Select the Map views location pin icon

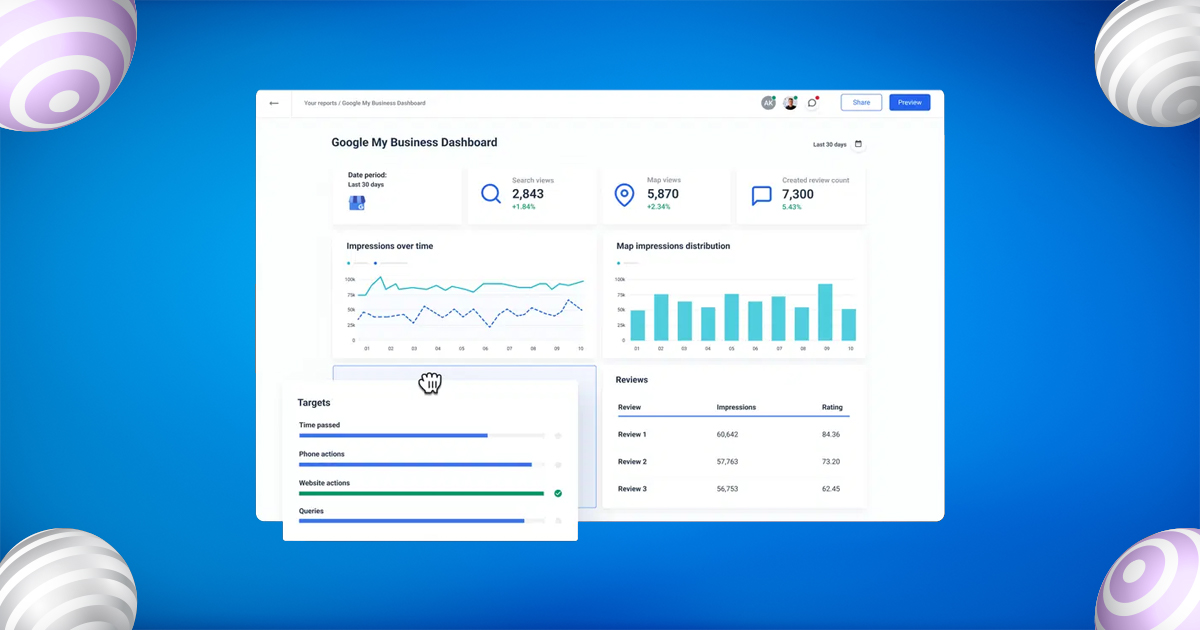[x=626, y=194]
